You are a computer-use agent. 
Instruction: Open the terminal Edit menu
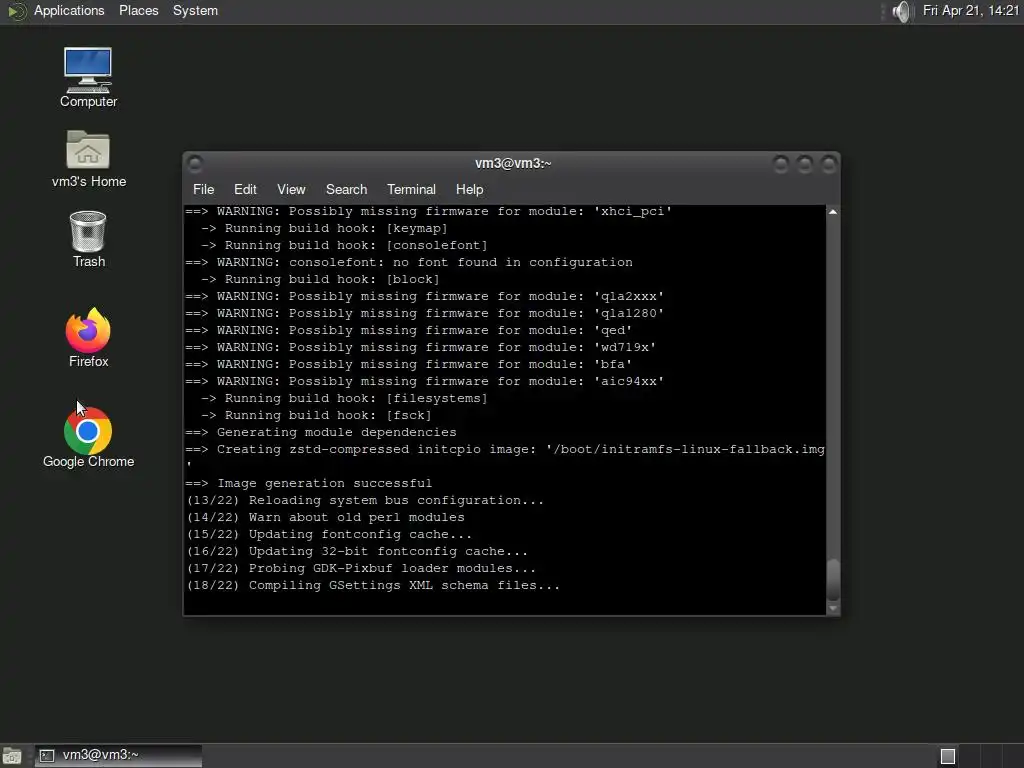(245, 189)
